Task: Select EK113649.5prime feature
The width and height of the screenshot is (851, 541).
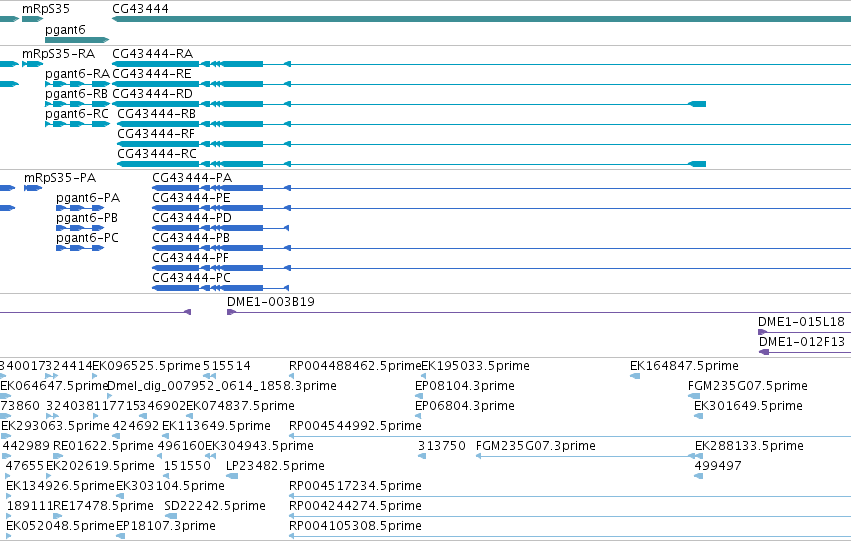Action: click(216, 426)
